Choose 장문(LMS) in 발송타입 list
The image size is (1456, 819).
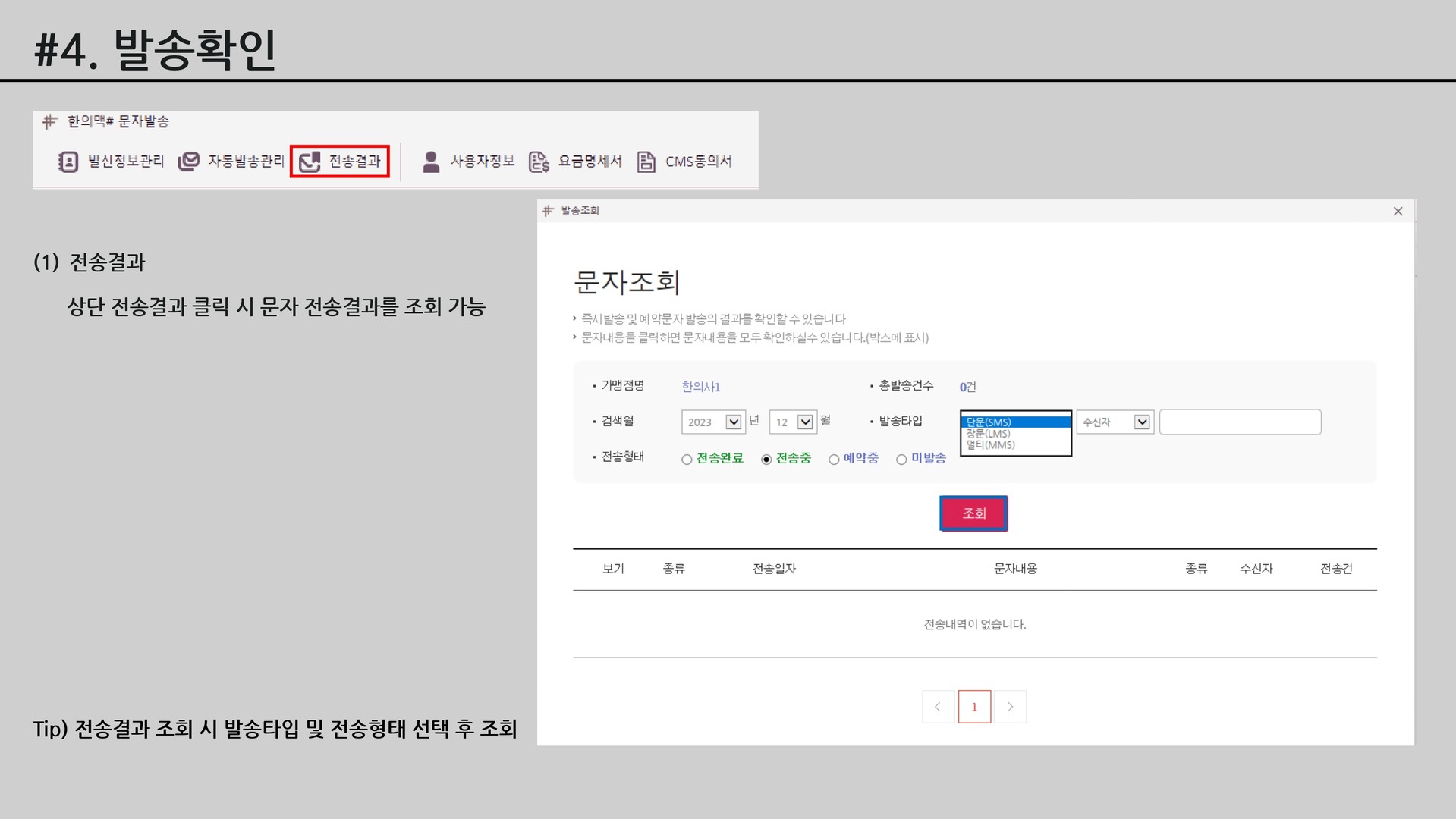click(1016, 434)
